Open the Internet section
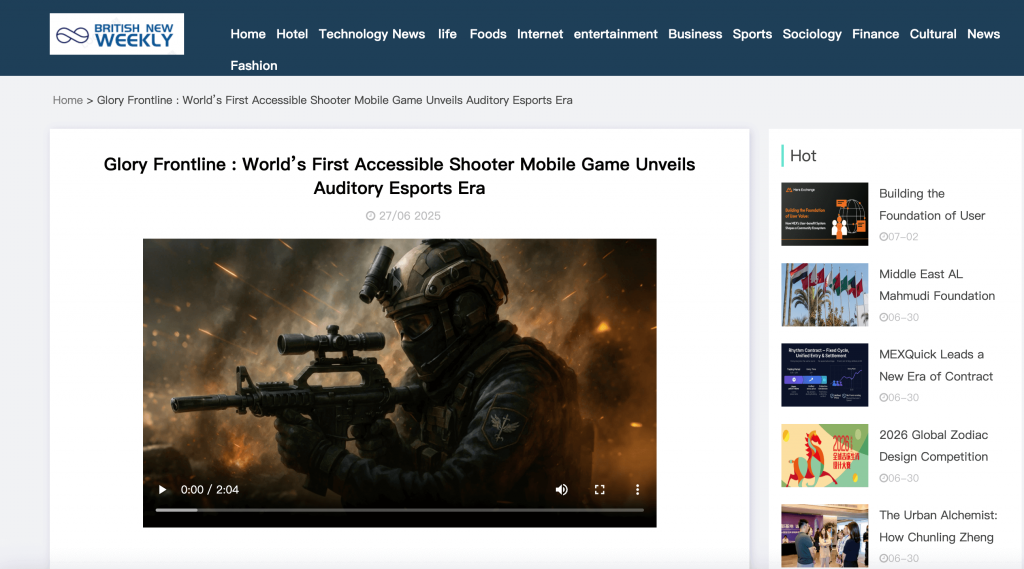The width and height of the screenshot is (1024, 569). [540, 34]
